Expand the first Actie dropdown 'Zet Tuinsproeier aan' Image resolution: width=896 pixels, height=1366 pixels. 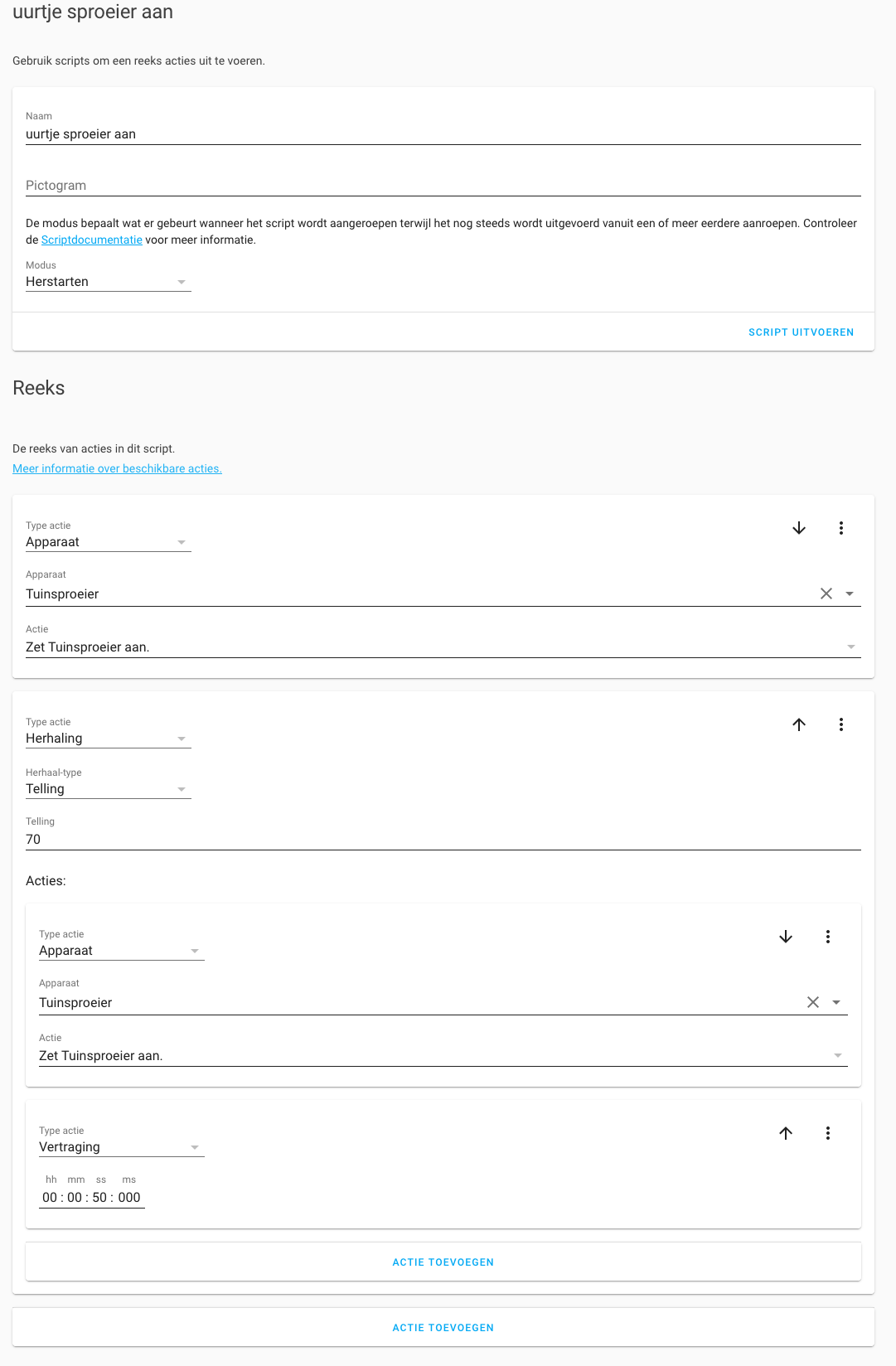click(443, 647)
